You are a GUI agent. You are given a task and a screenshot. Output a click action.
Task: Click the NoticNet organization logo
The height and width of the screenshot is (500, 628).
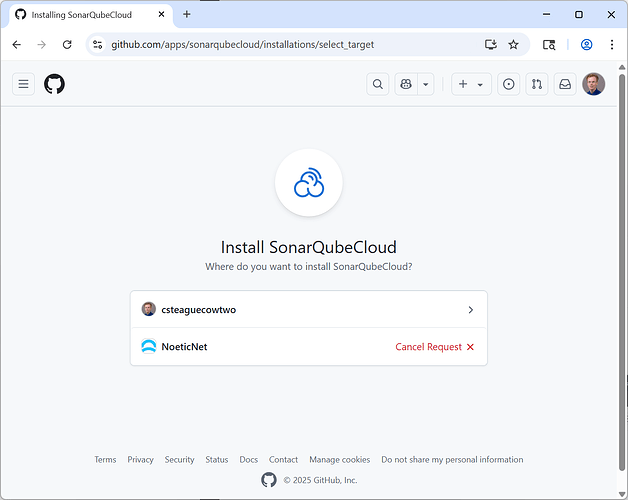[x=149, y=347]
